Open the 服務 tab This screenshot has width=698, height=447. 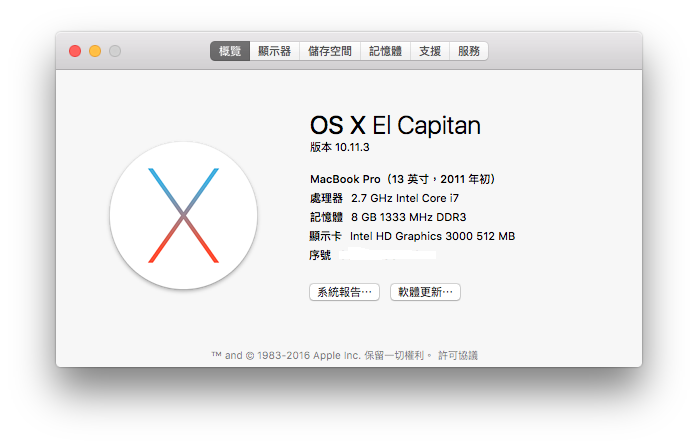pos(469,51)
